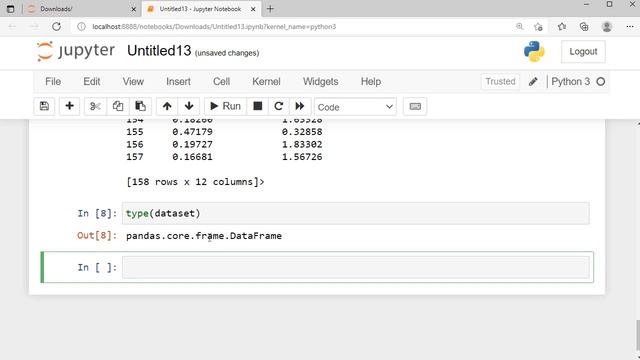Open tab actions menu icon

coord(11,9)
